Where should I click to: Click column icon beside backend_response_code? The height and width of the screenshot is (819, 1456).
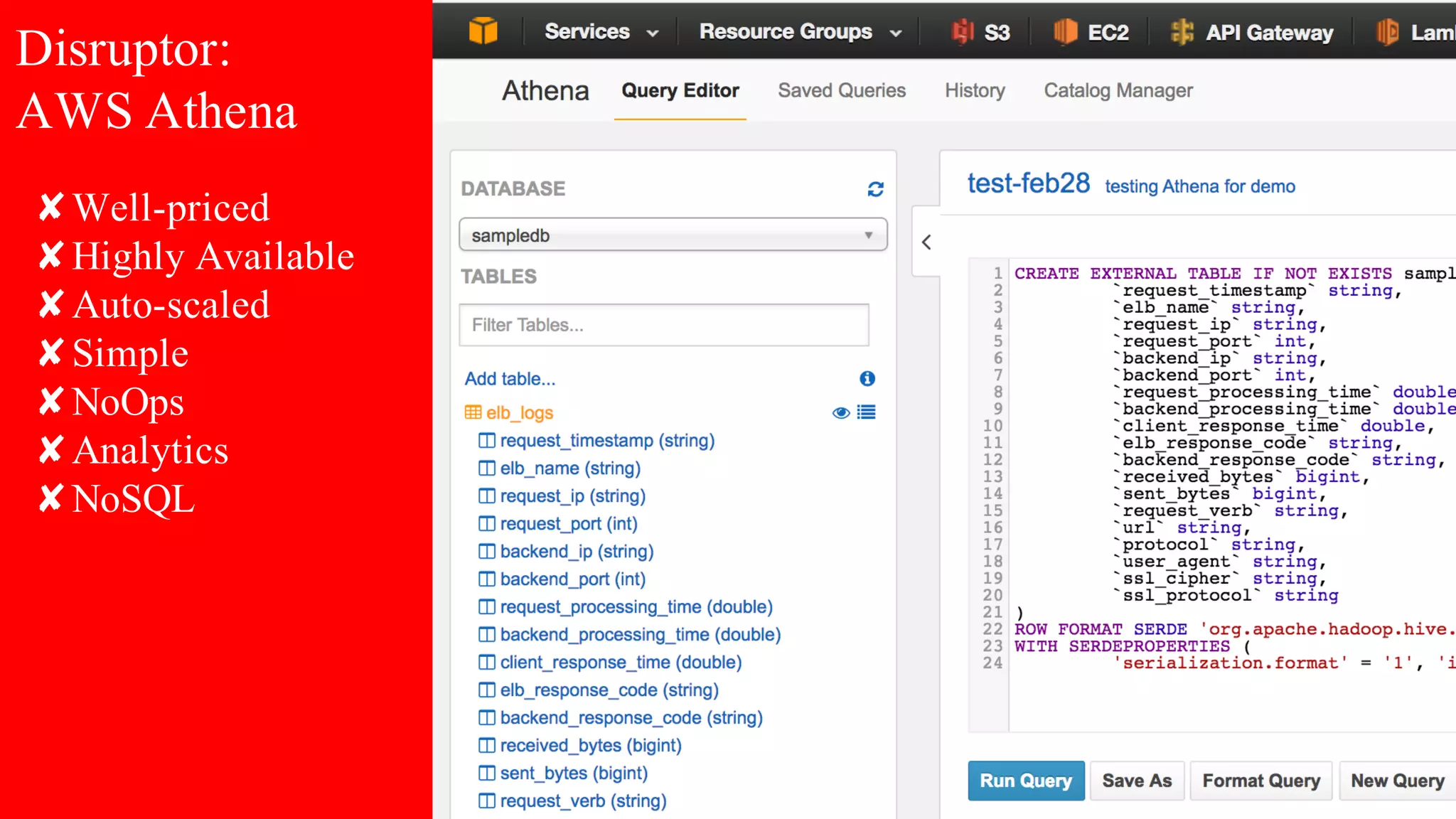[487, 718]
